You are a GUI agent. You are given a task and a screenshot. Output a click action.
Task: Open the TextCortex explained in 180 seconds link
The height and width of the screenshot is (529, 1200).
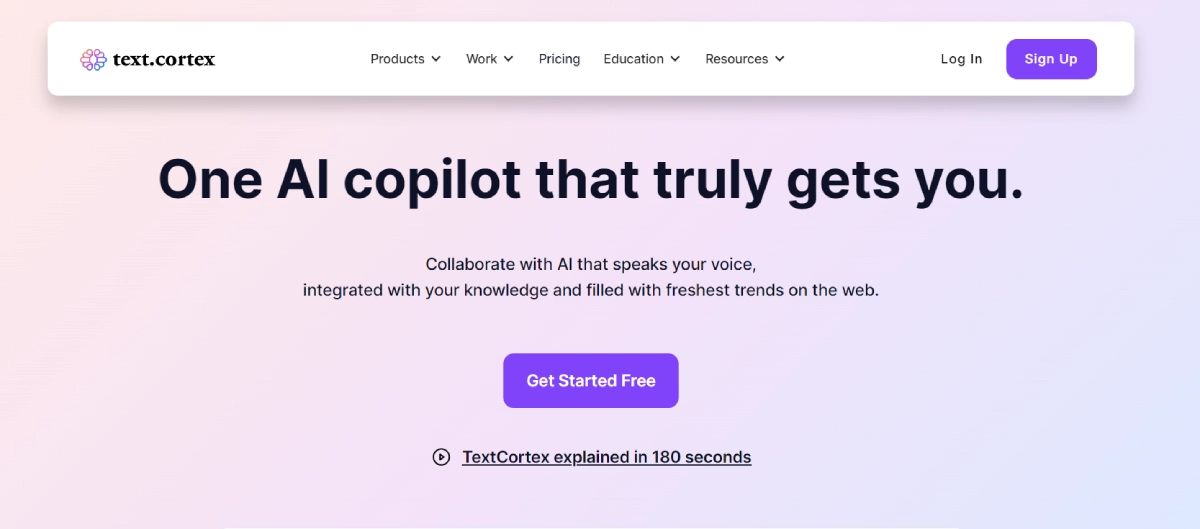(606, 457)
